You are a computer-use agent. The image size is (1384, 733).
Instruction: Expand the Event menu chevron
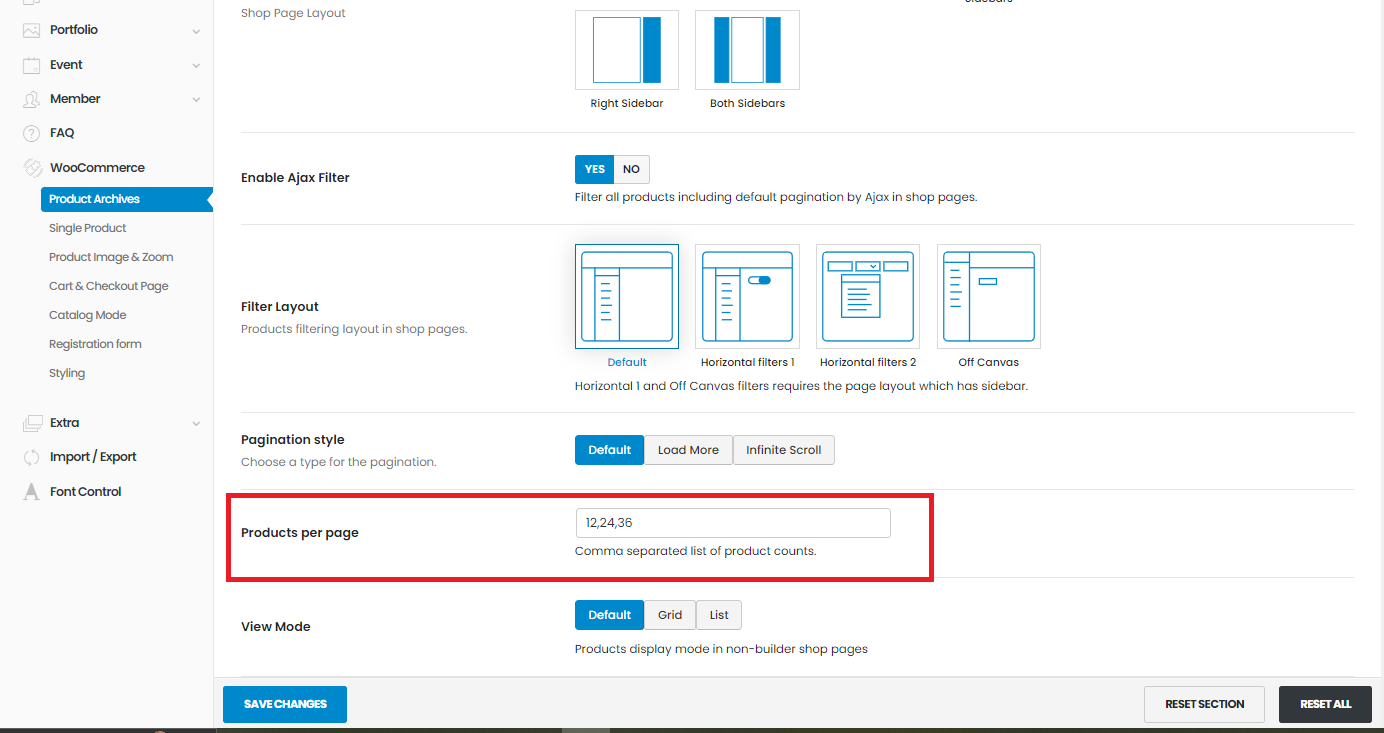[196, 66]
